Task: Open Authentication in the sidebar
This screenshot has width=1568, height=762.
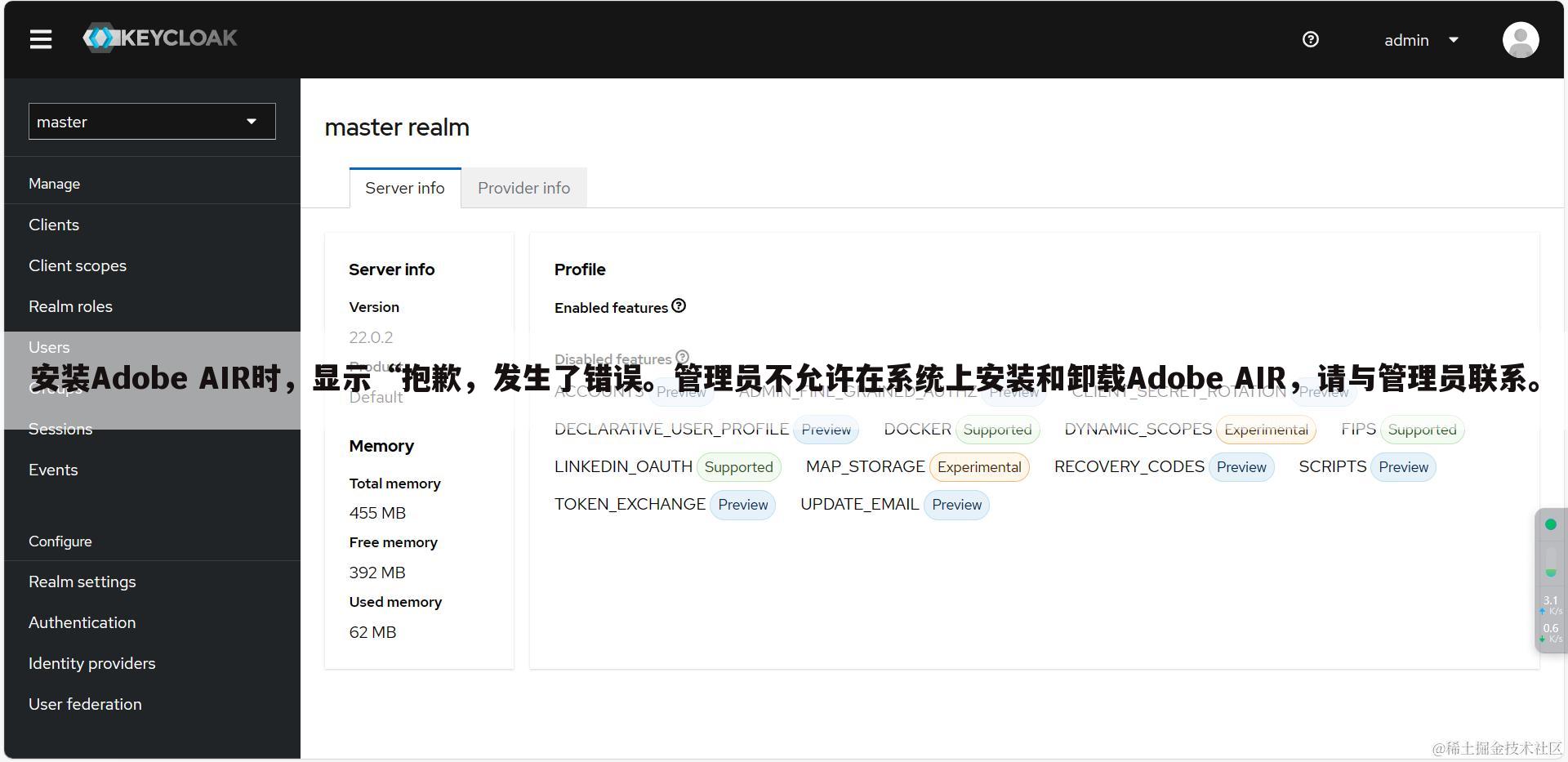Action: [x=82, y=622]
